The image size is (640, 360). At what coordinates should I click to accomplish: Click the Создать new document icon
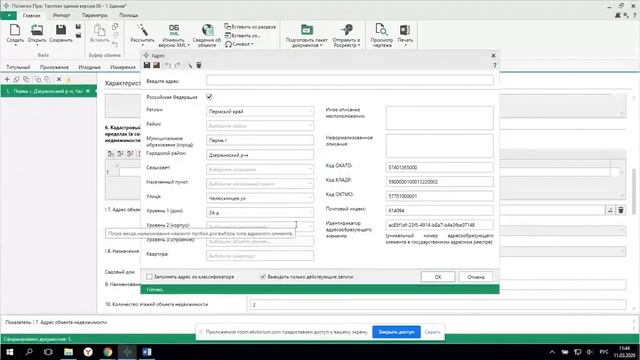pos(15,30)
